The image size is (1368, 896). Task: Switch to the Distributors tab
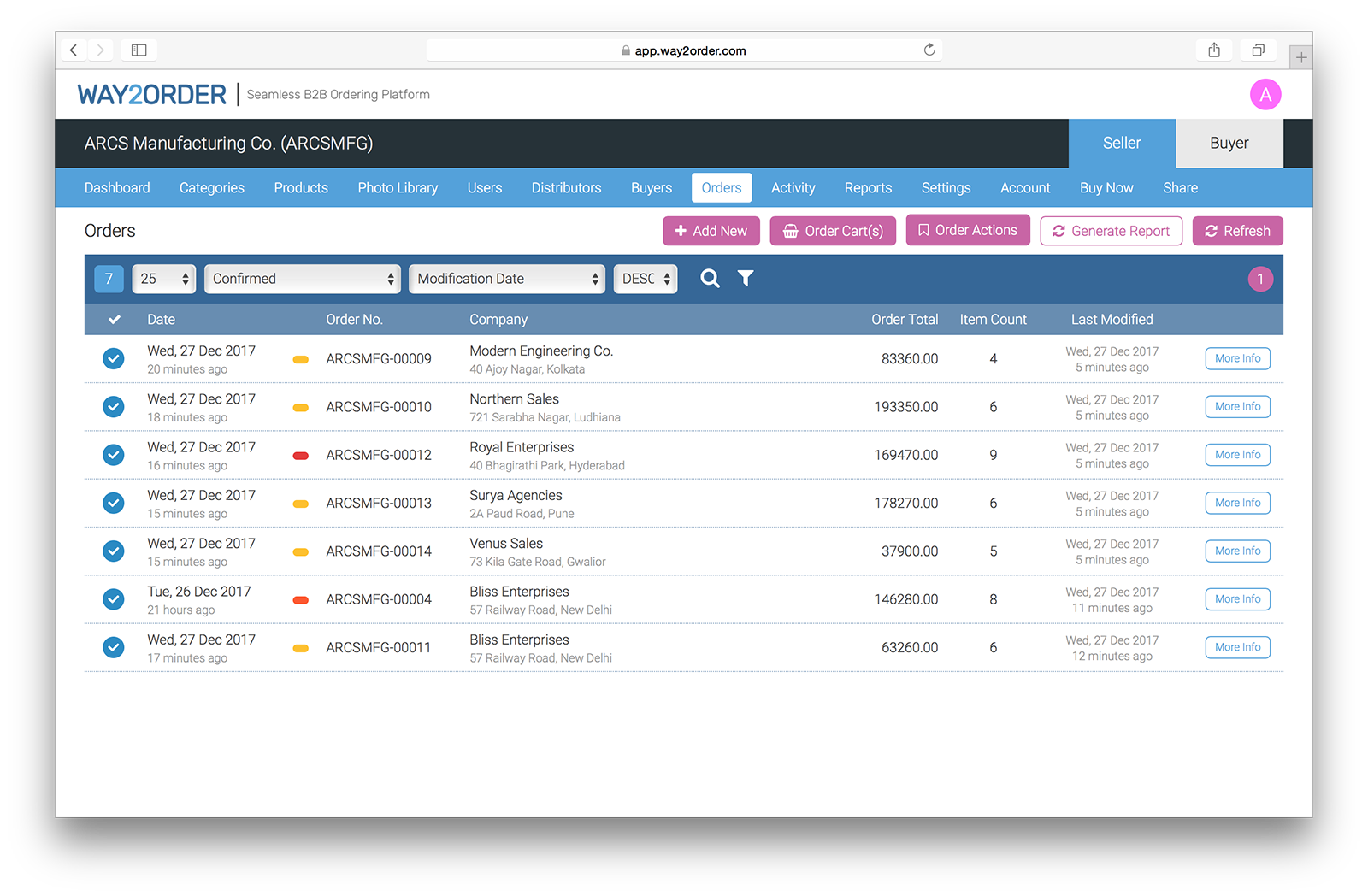coord(566,188)
